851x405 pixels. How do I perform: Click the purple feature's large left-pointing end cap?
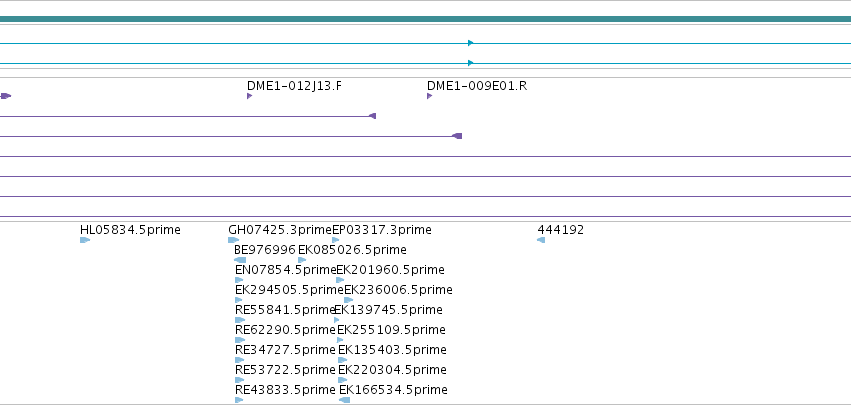457,136
